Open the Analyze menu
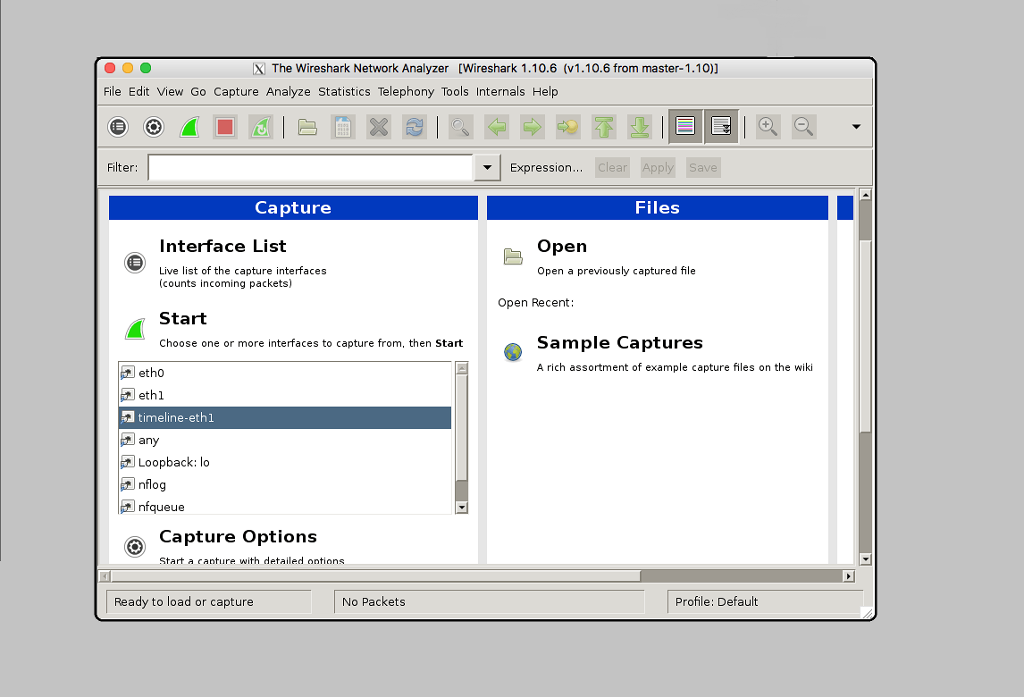Viewport: 1024px width, 697px height. [288, 91]
